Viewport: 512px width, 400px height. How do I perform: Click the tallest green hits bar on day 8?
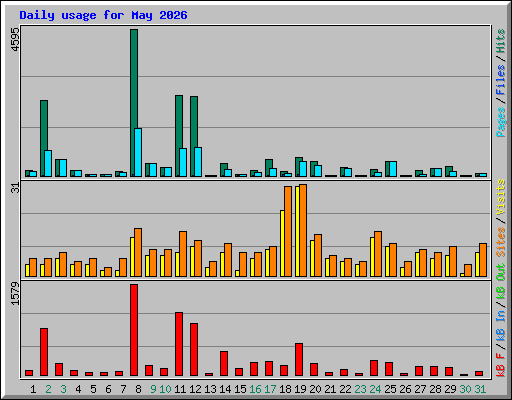click(x=134, y=103)
